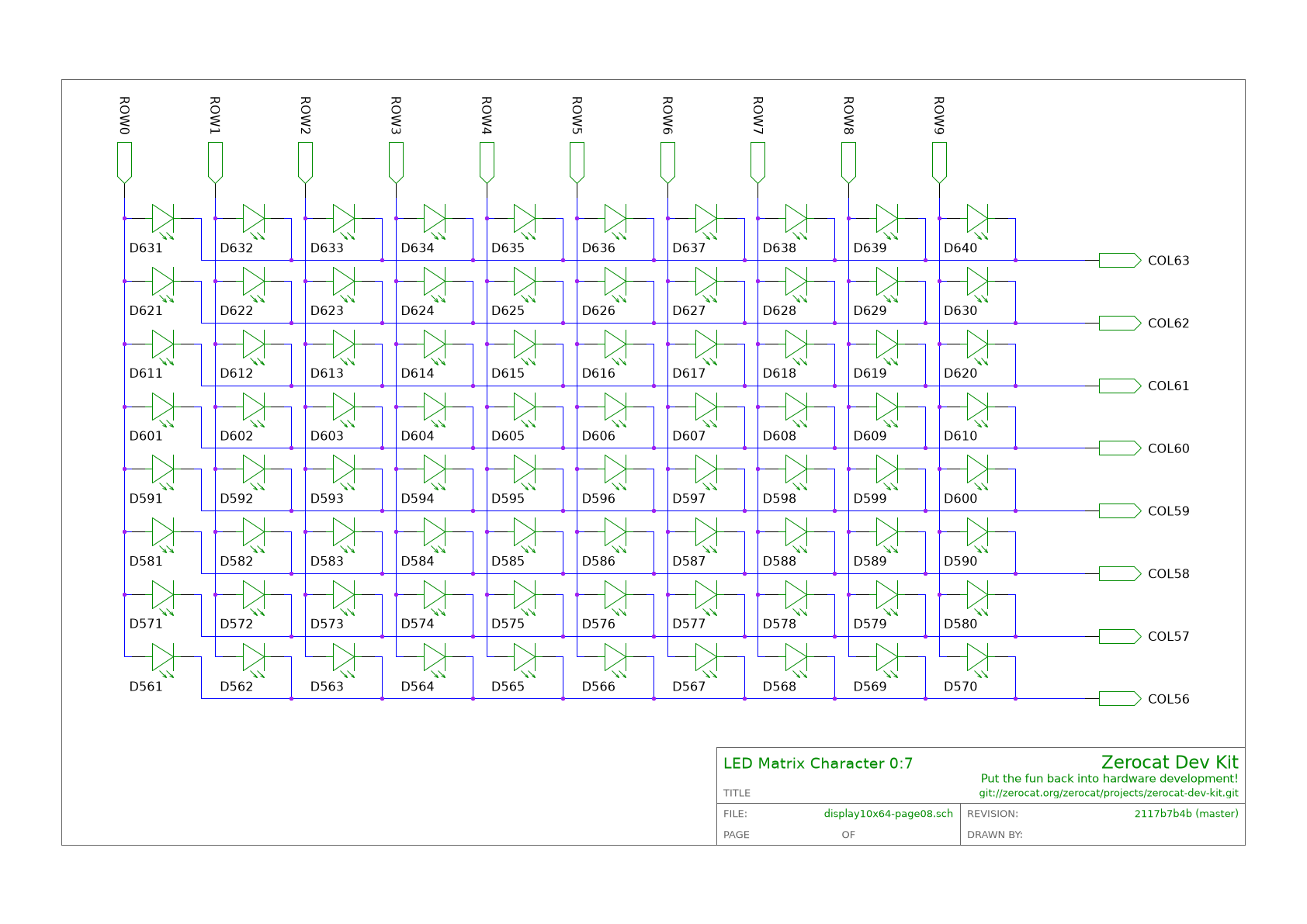Select LED diode symbol D622

[x=254, y=283]
